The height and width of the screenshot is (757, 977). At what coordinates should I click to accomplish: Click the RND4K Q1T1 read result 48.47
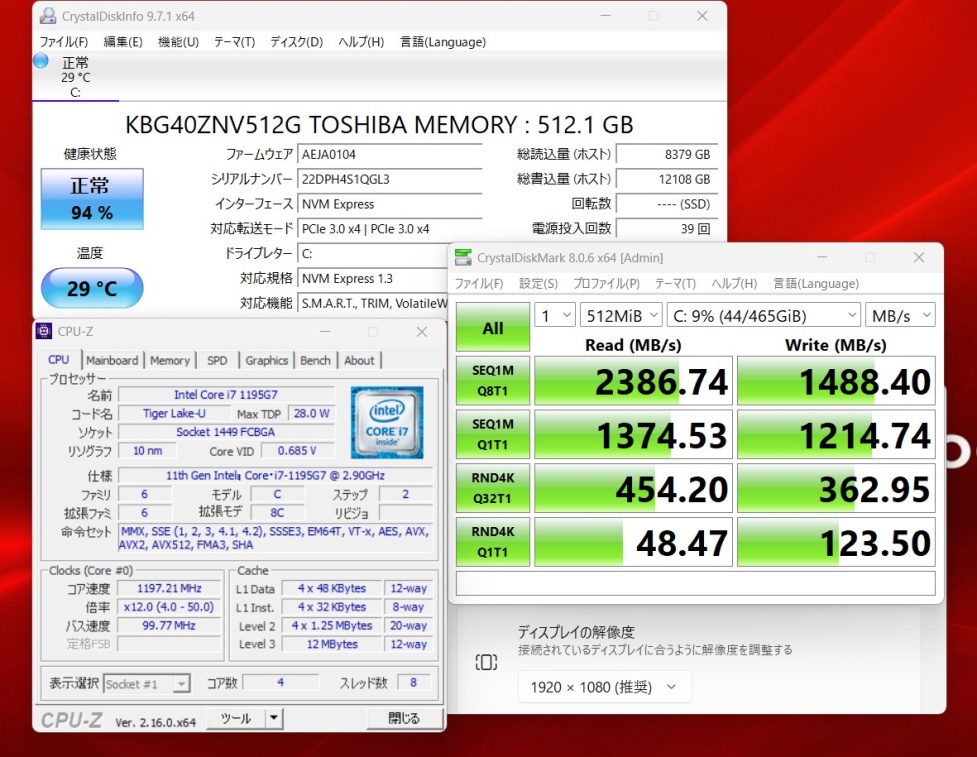(633, 541)
